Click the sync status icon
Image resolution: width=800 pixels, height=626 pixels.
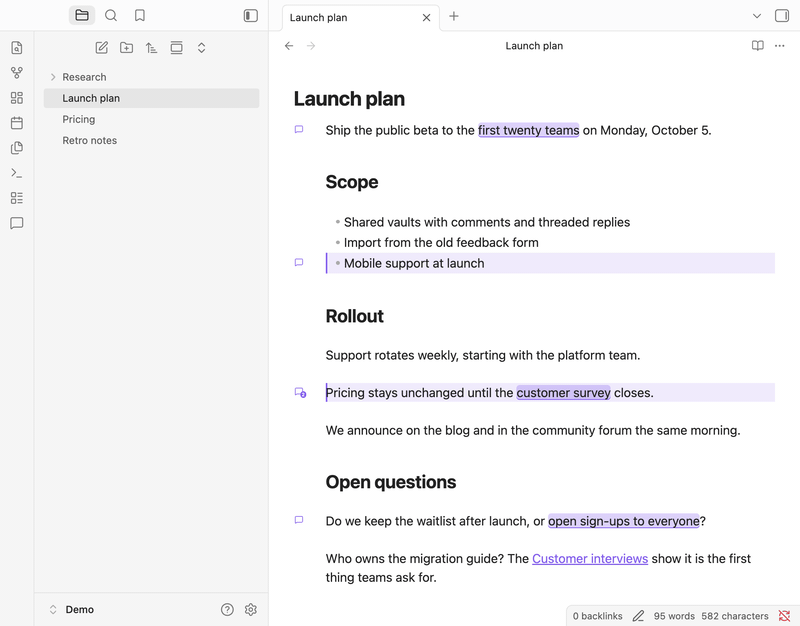[784, 616]
